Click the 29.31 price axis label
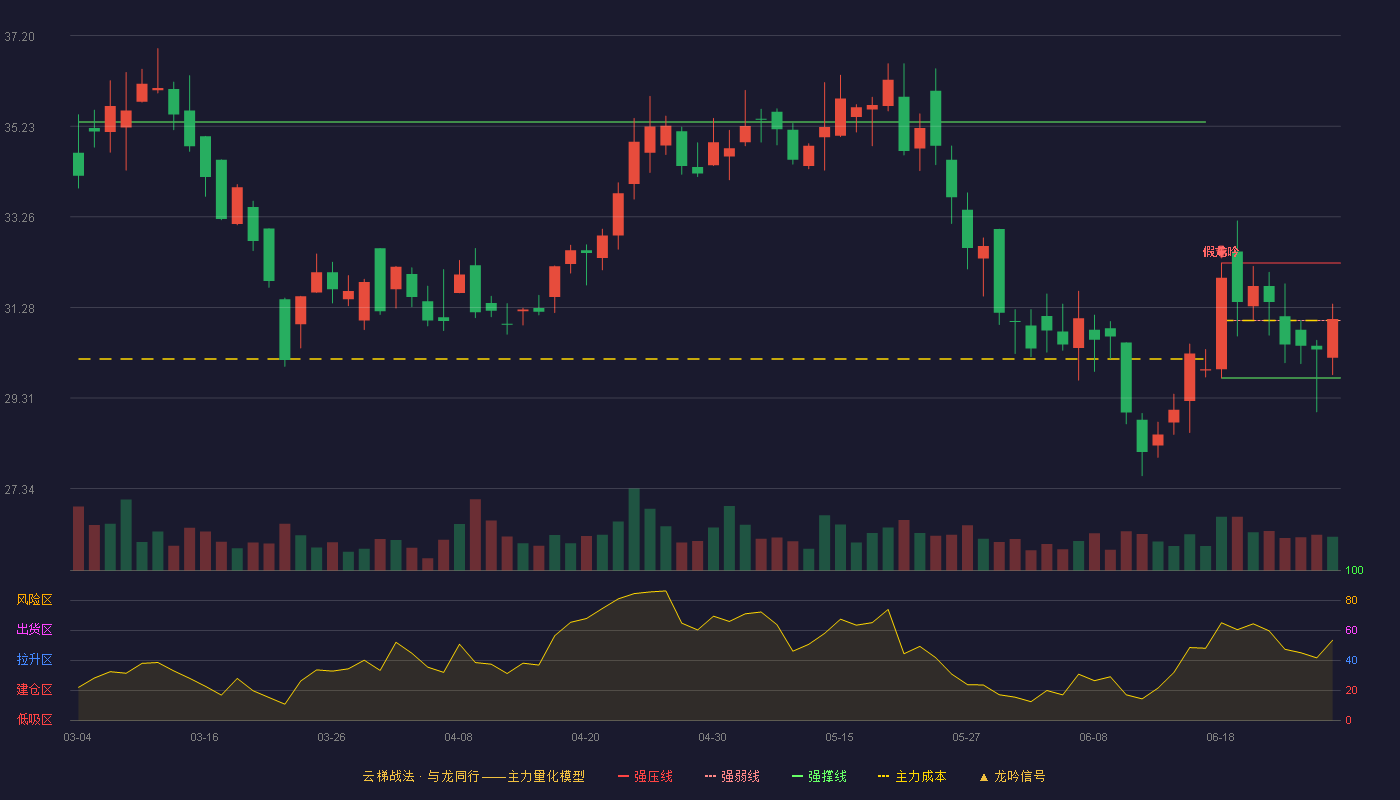 tap(19, 399)
